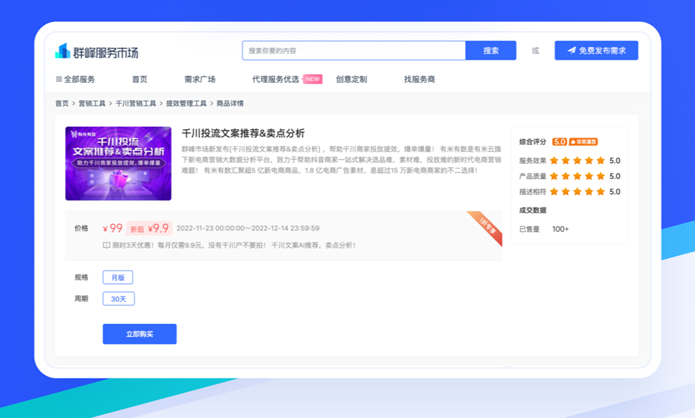Click 商品详情 breadcrumb text
This screenshot has width=695, height=418.
230,103
